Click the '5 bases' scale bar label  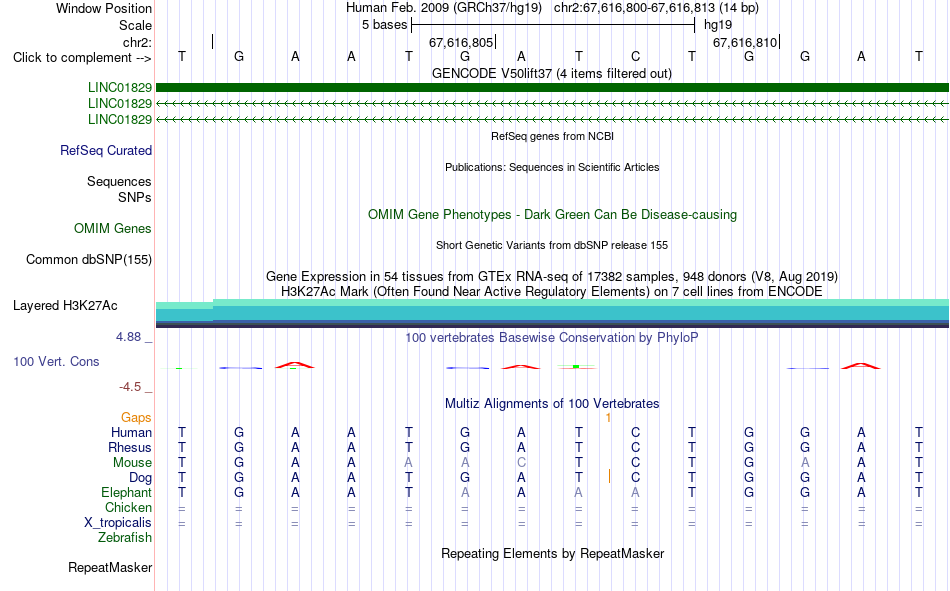[x=385, y=25]
